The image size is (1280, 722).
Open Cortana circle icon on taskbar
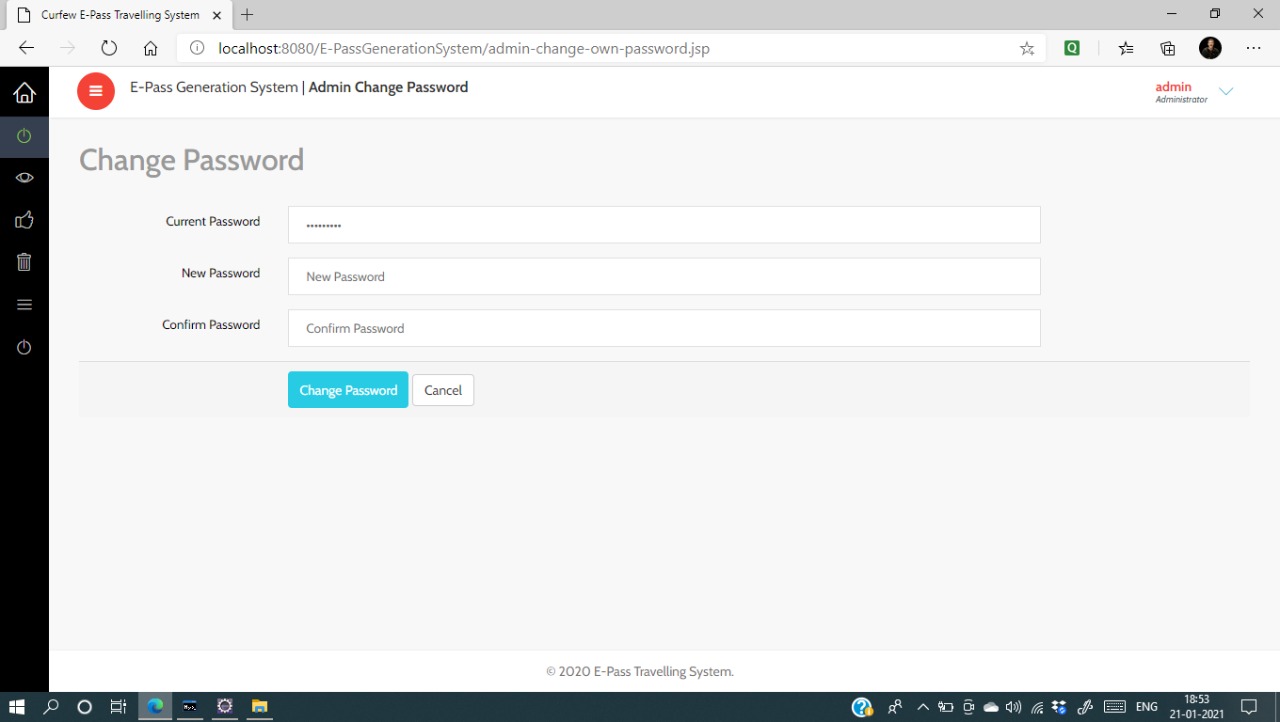(x=85, y=706)
